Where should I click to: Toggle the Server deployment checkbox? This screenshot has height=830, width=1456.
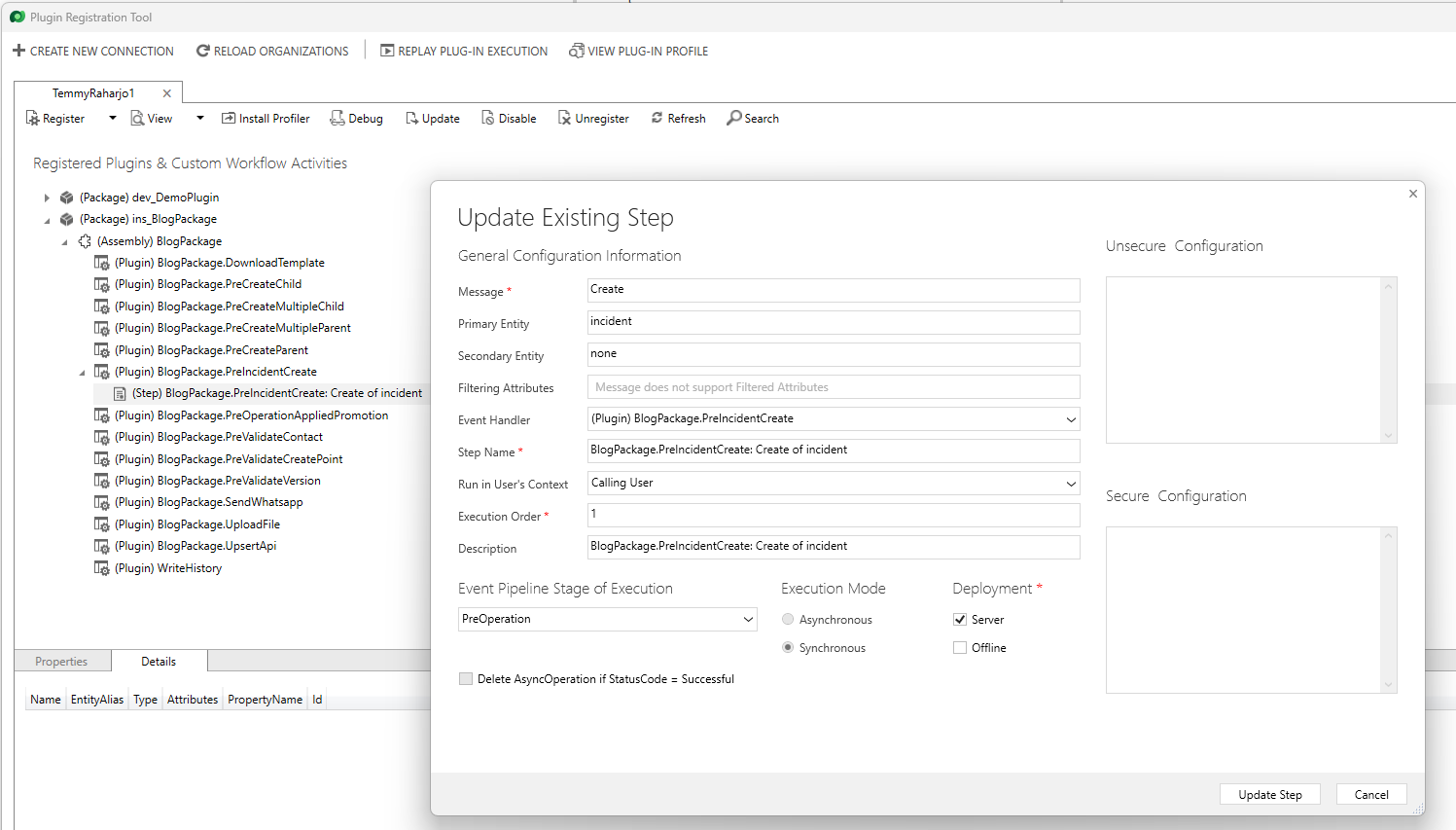pyautogui.click(x=960, y=620)
